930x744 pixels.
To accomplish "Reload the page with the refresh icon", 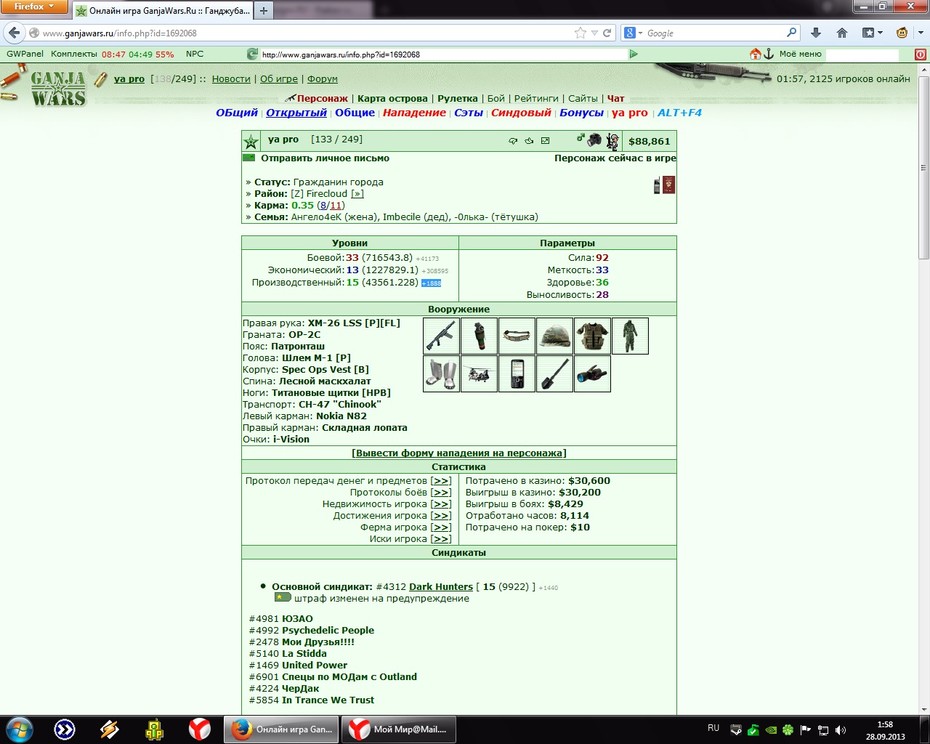I will coord(607,33).
